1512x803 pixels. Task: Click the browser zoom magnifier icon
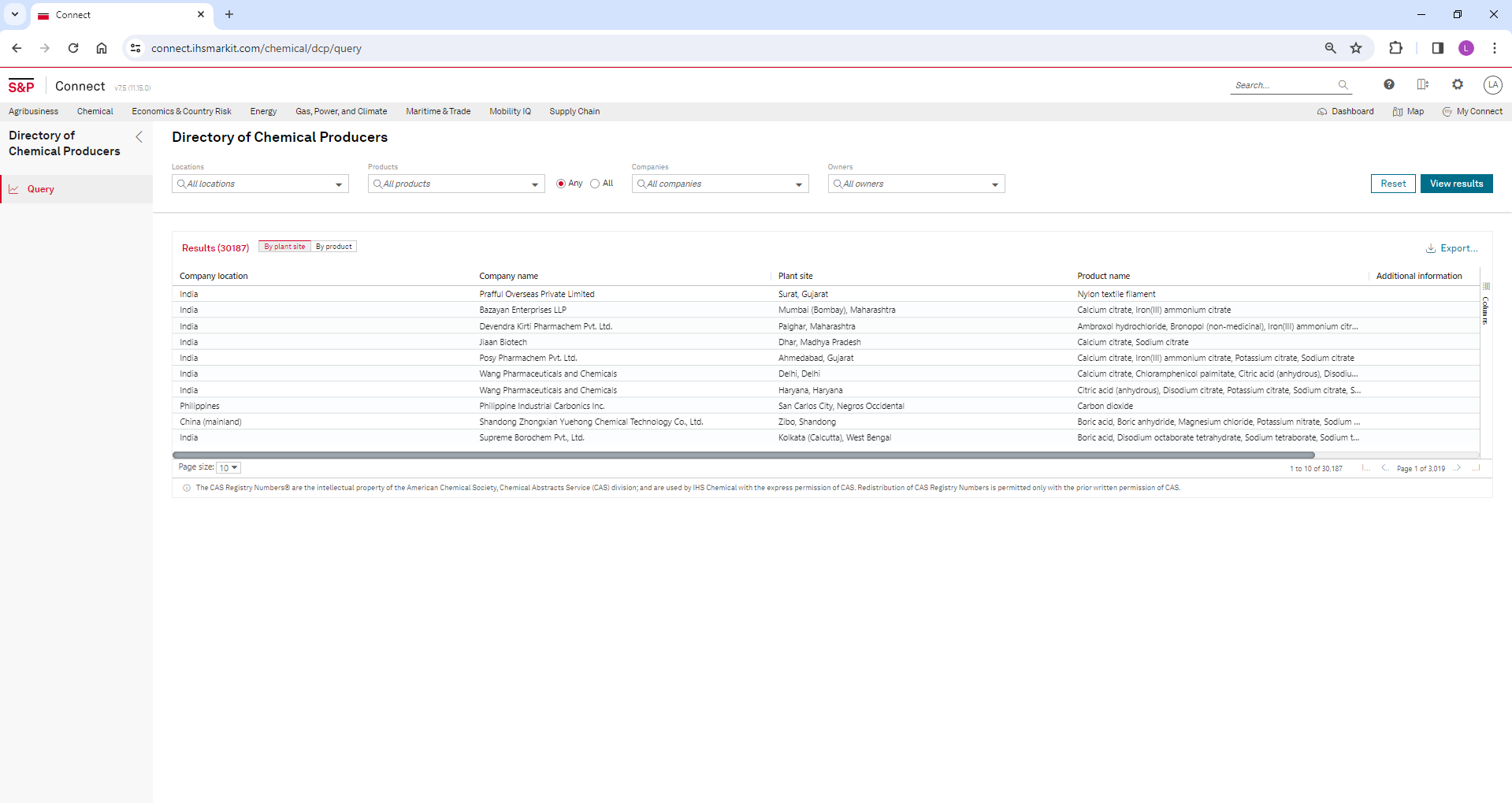pos(1331,48)
